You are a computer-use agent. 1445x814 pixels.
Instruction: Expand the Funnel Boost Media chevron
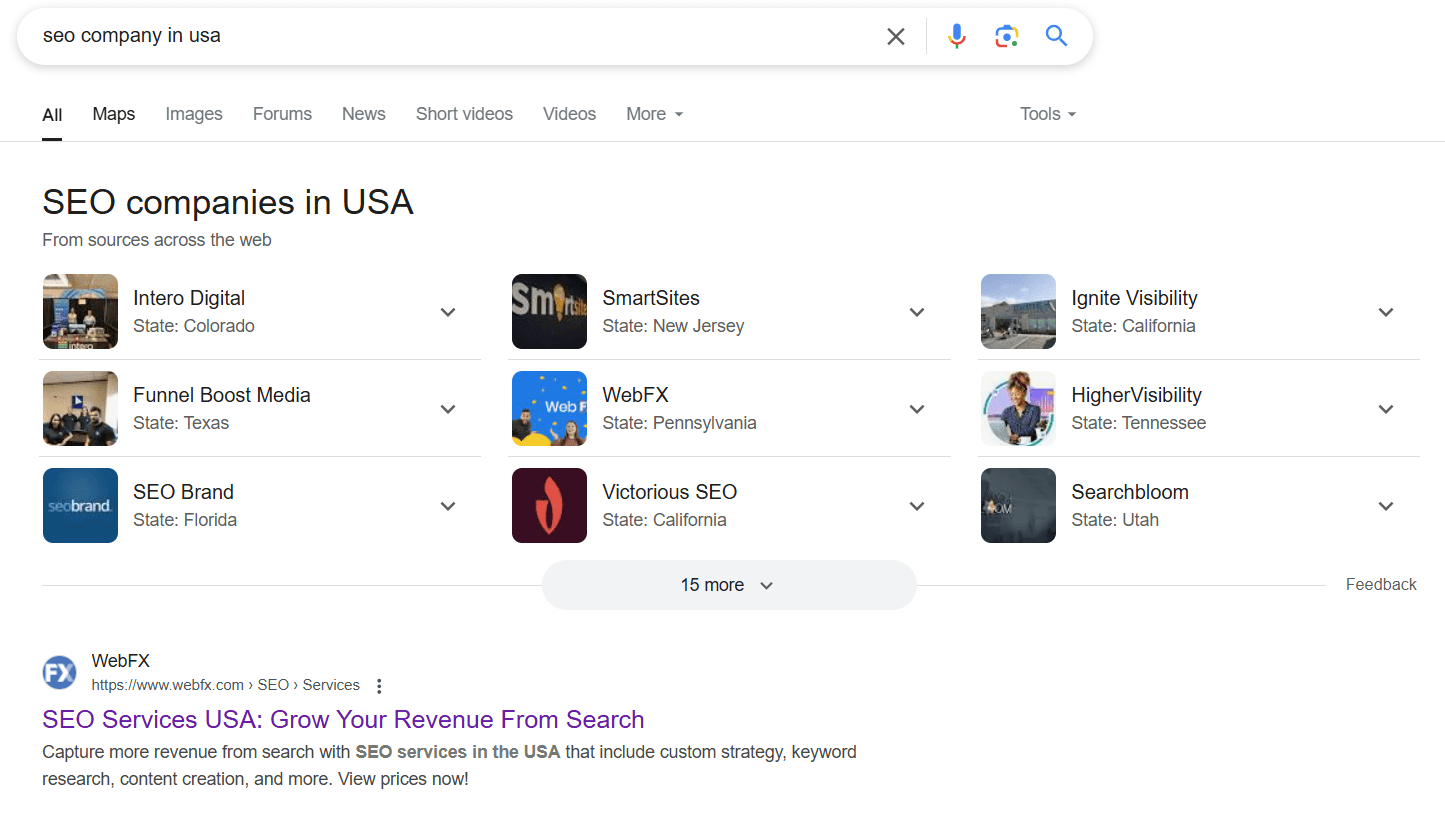pyautogui.click(x=448, y=409)
